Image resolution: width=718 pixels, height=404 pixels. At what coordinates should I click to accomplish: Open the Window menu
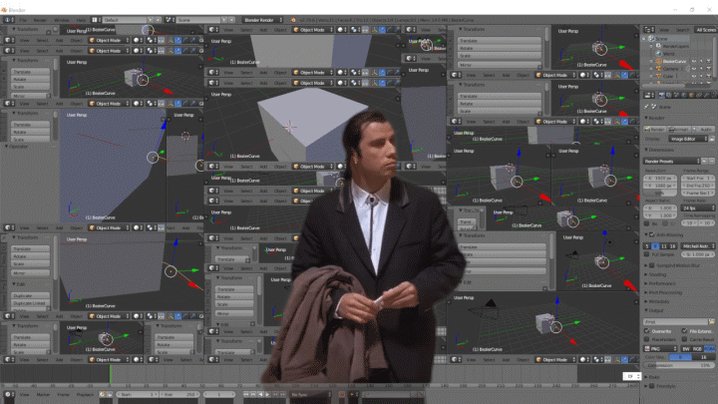tap(61, 20)
